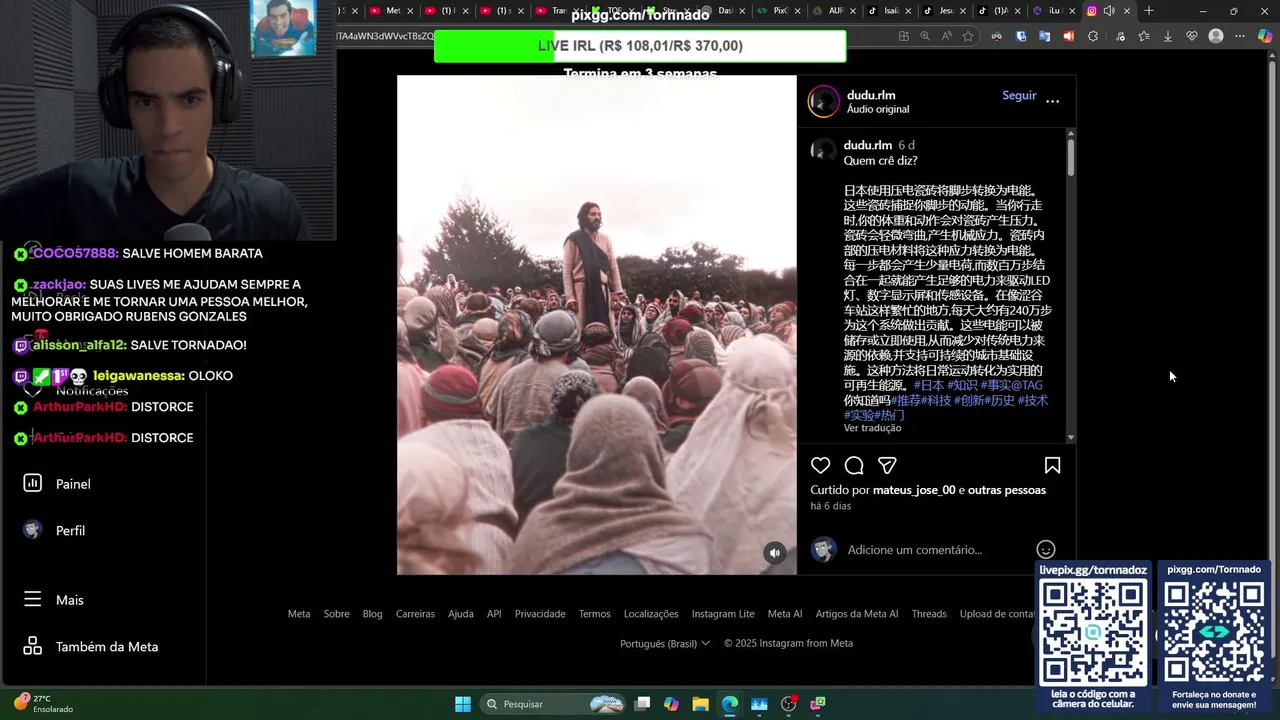Click dudu.rlm profile picture in post header

tap(824, 101)
